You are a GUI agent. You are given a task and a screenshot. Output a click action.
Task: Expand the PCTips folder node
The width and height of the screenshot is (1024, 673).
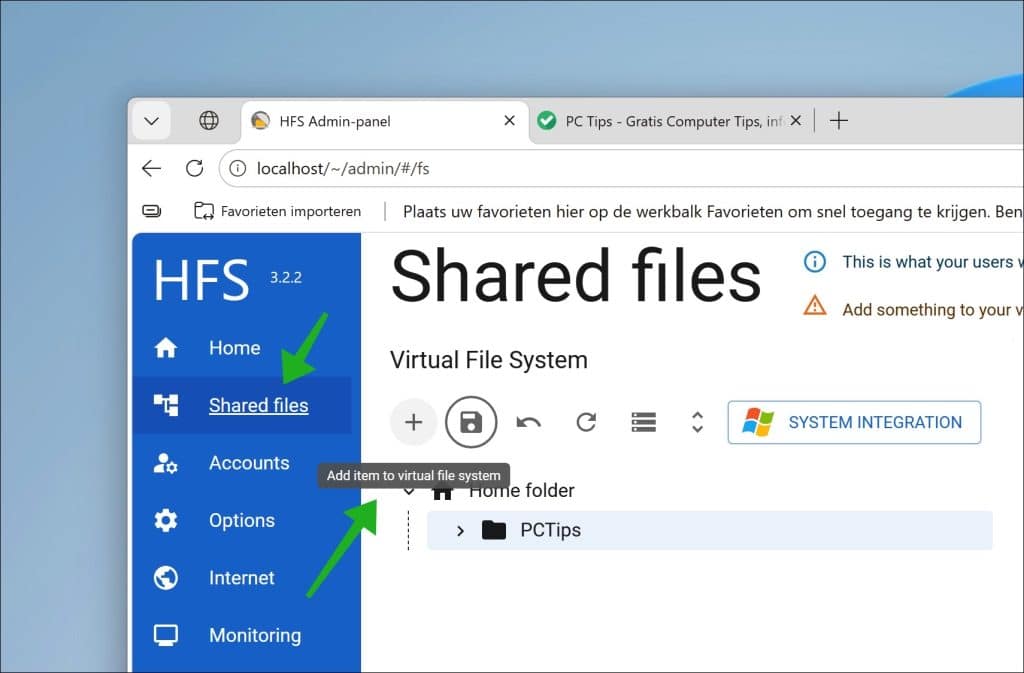click(x=460, y=531)
